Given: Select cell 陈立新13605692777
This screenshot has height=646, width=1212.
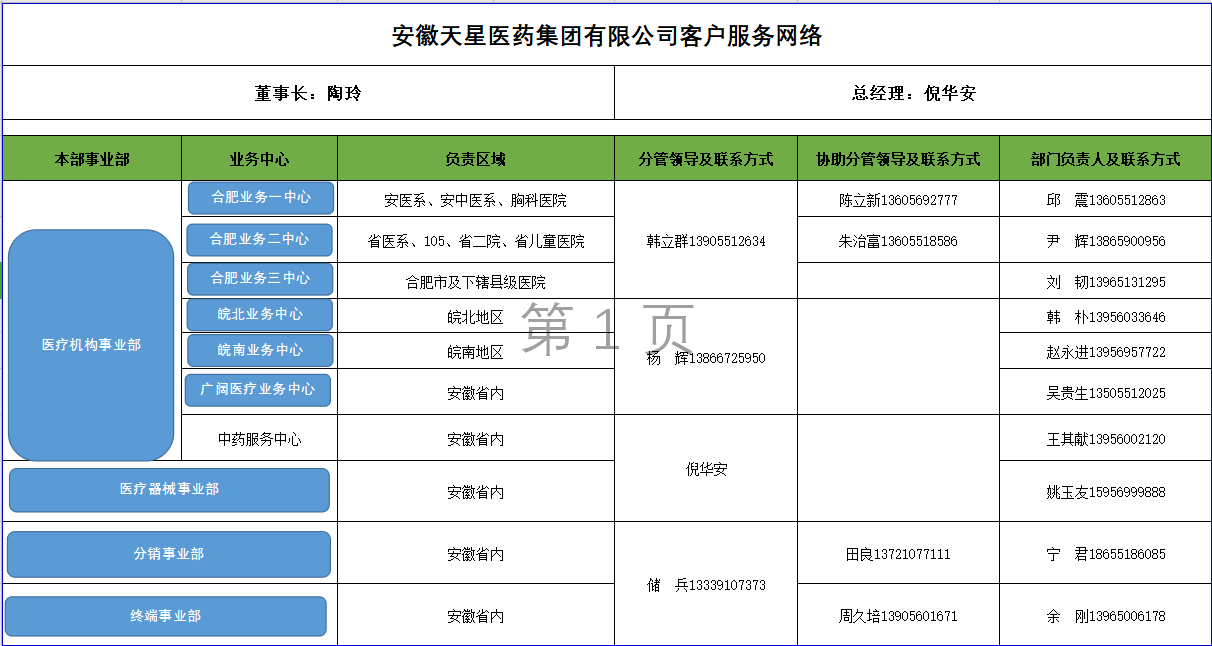Looking at the screenshot, I should [x=898, y=200].
